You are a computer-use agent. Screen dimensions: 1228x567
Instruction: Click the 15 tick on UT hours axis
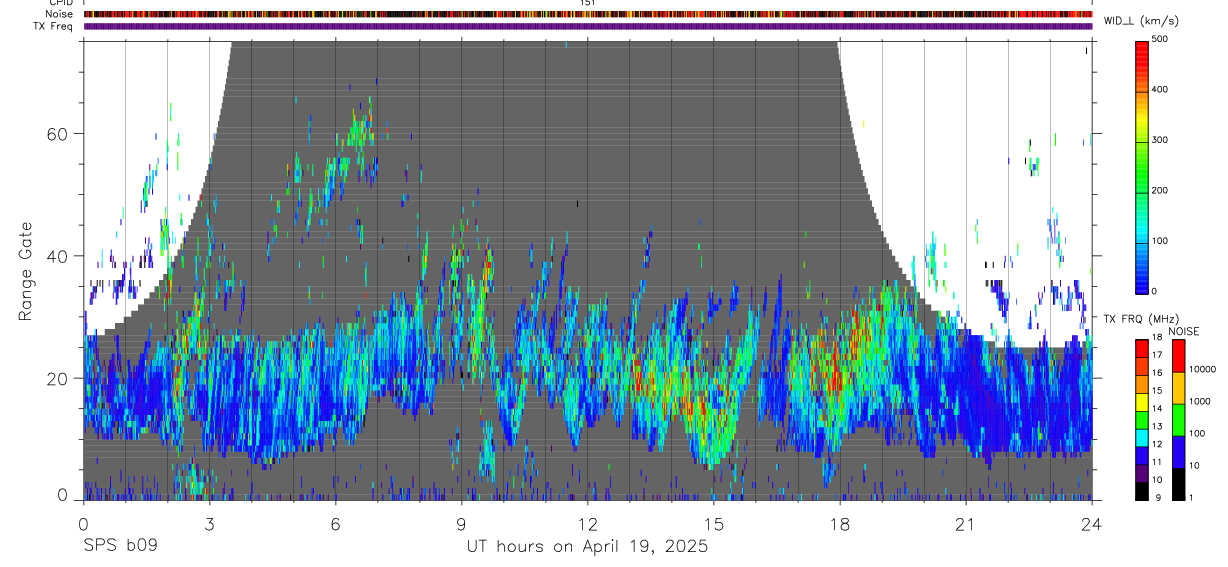pyautogui.click(x=714, y=524)
